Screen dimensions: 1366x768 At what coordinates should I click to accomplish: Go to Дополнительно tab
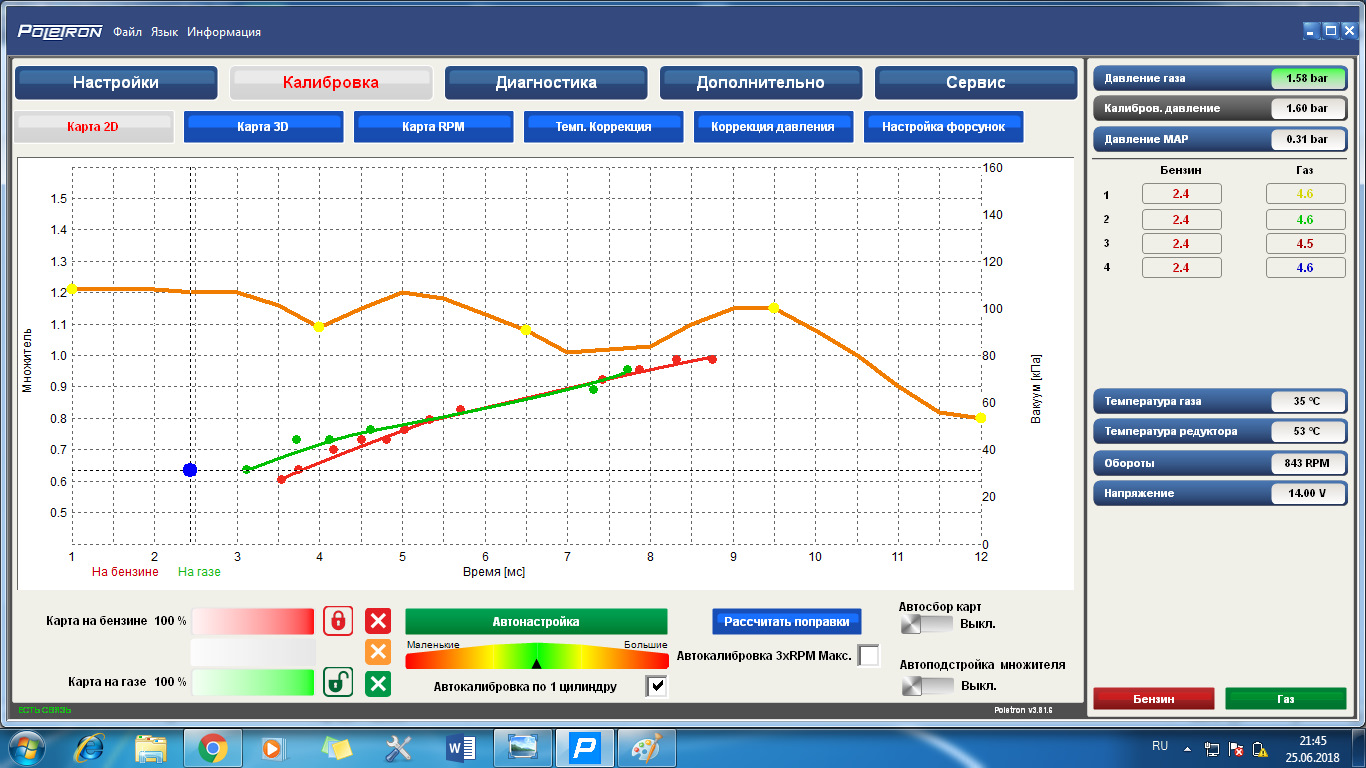point(761,83)
